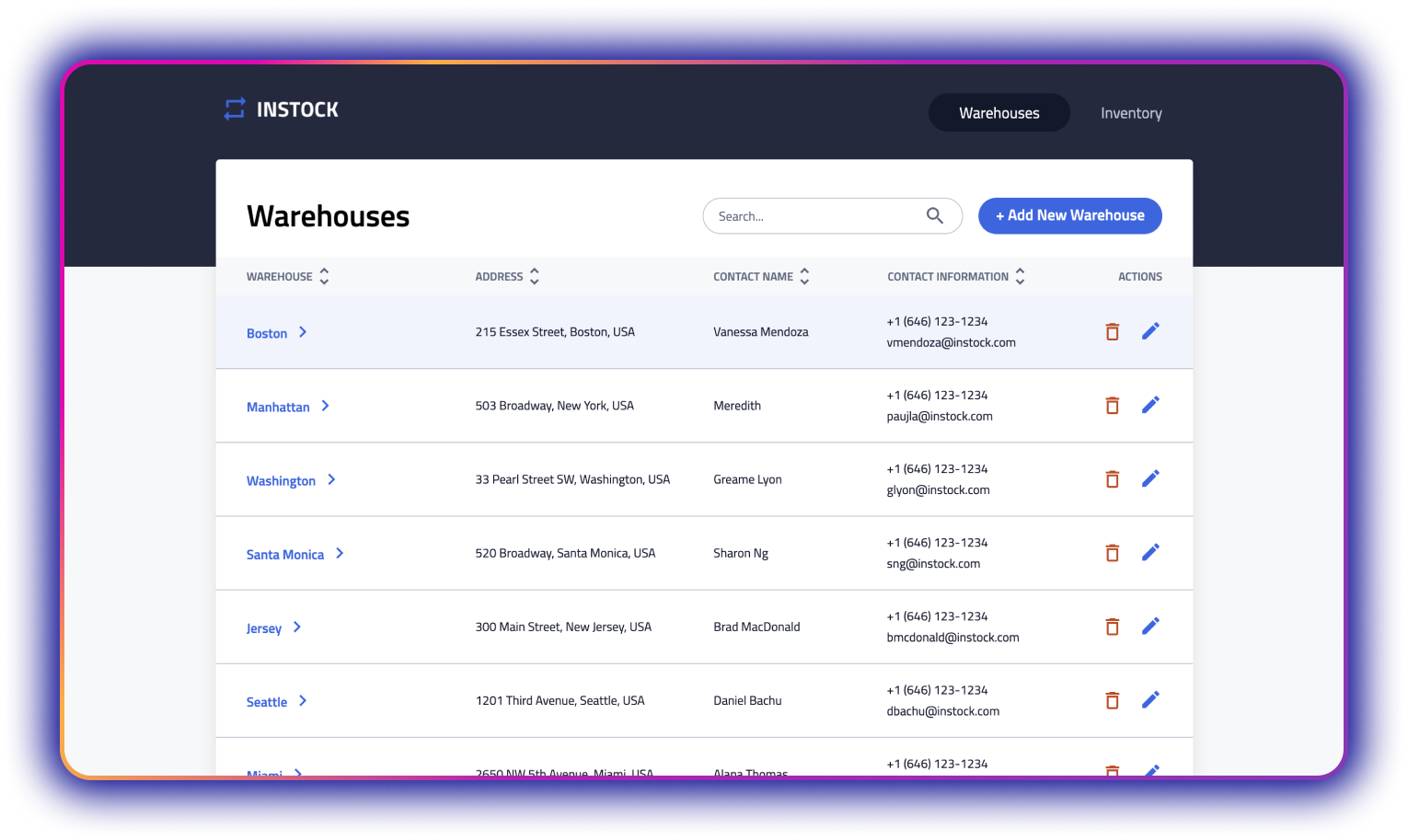Edit the Santa Monica warehouse
Image resolution: width=1408 pixels, height=840 pixels.
coord(1150,552)
